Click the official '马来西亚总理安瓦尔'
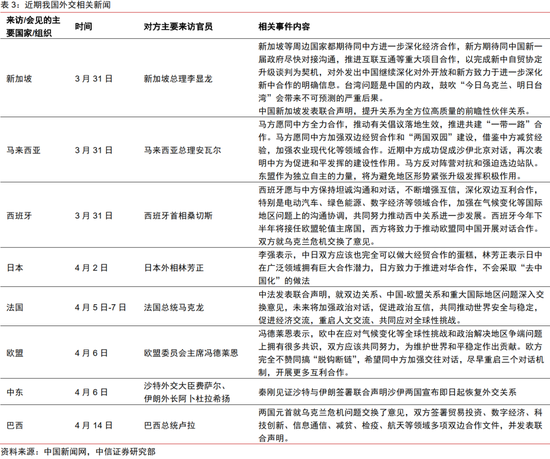This screenshot has width=550, height=459. (x=182, y=150)
